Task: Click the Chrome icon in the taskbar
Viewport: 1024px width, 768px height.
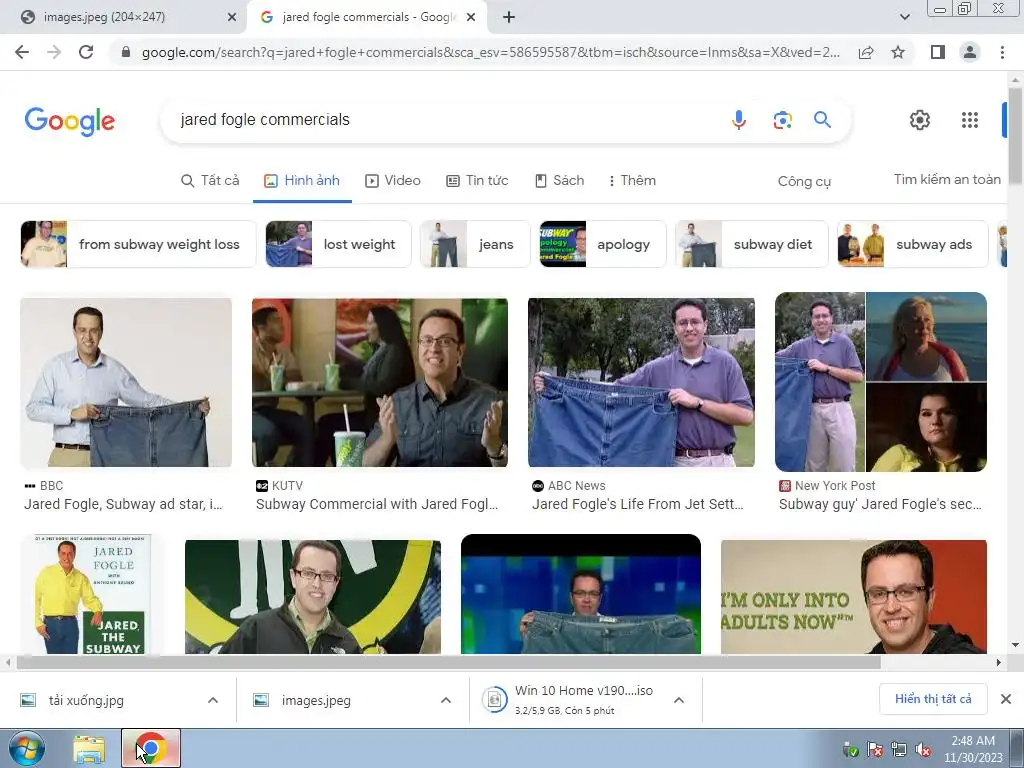Action: tap(151, 749)
